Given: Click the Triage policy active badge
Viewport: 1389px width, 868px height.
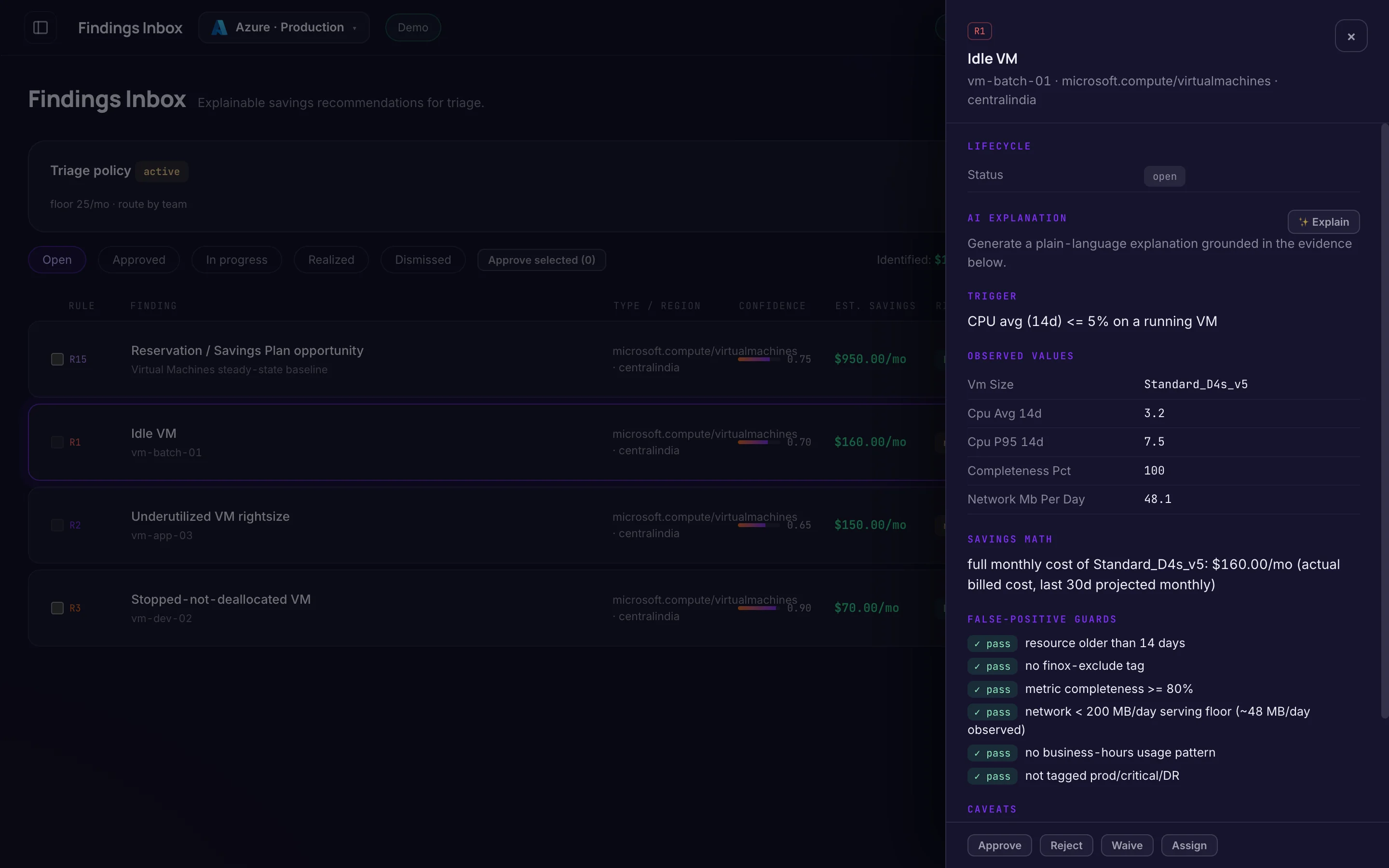Looking at the screenshot, I should (x=161, y=172).
